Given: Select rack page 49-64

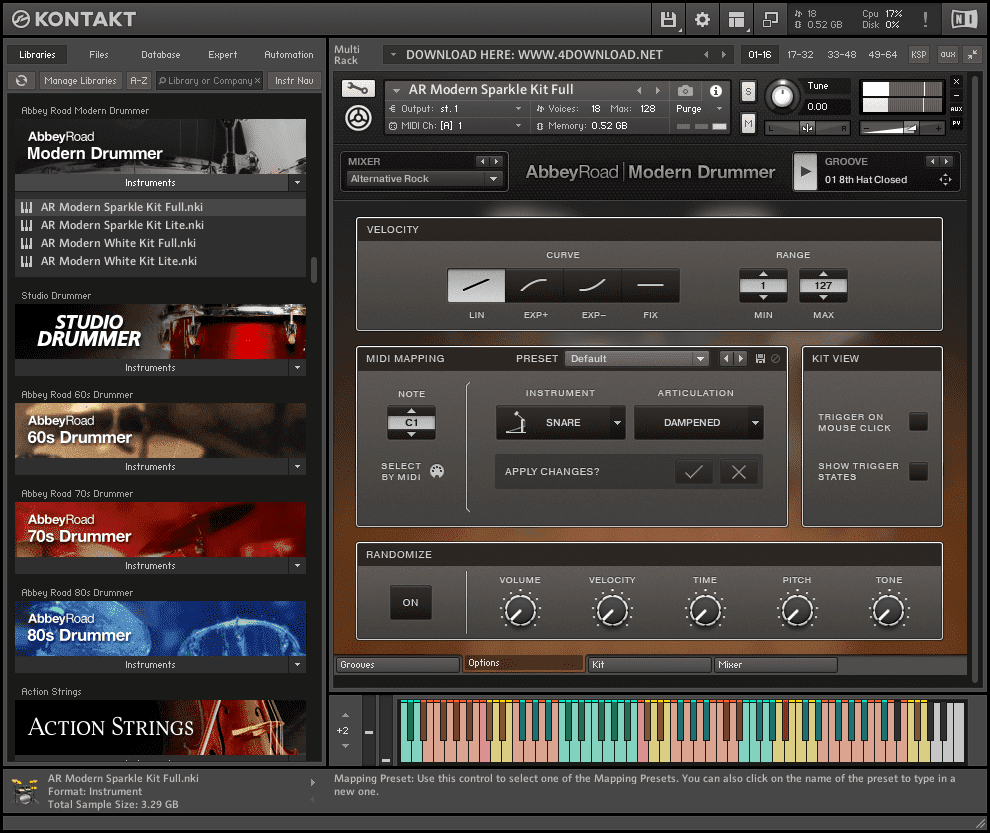Looking at the screenshot, I should [883, 55].
